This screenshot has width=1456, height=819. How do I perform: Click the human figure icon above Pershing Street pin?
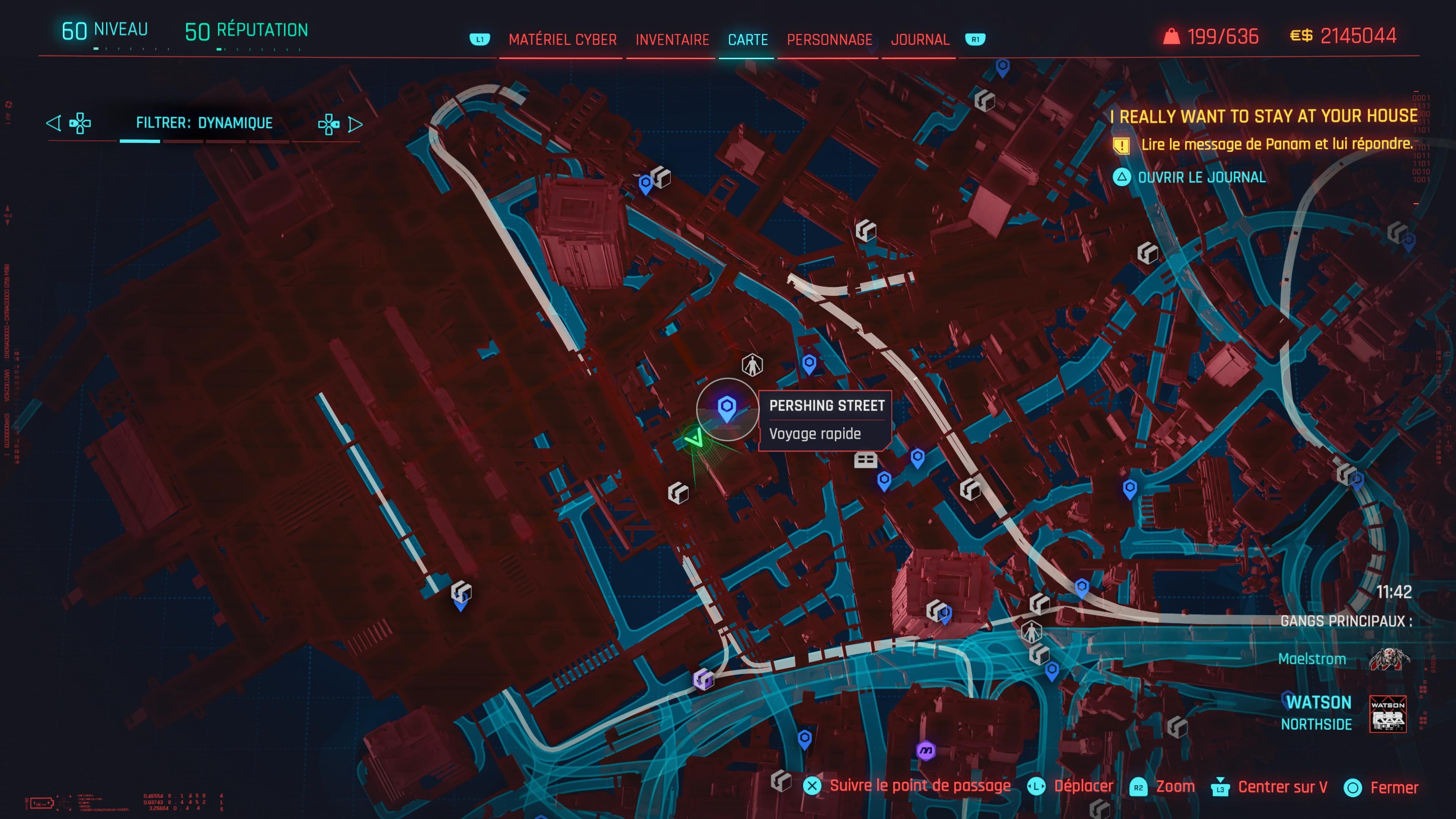tap(752, 365)
